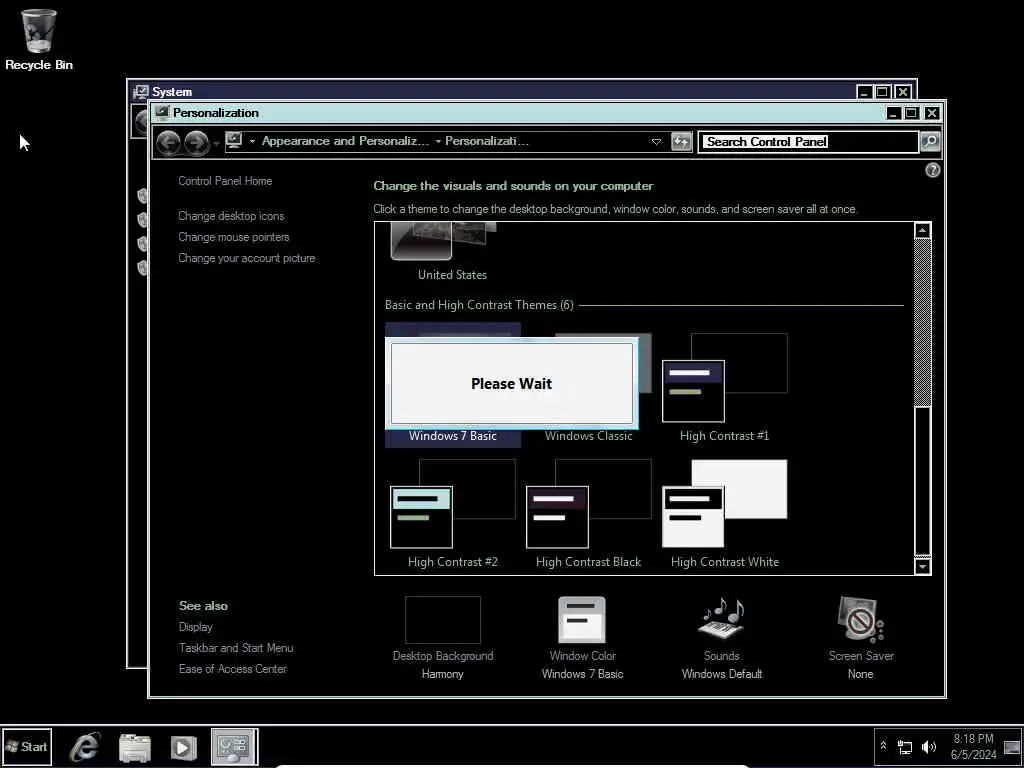Click the Control Panel taskbar button
Screen dimensions: 1024x768
coord(234,746)
